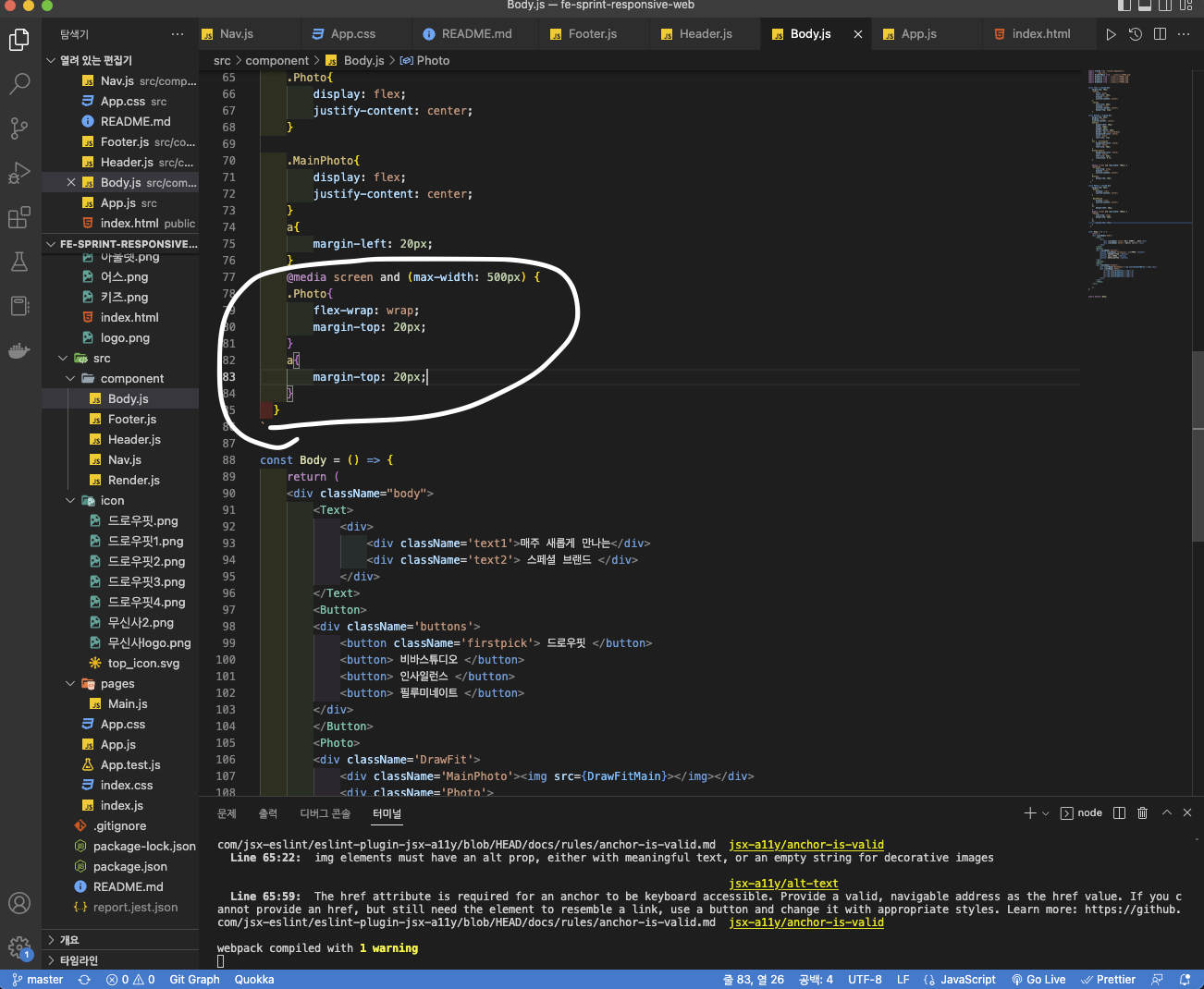Change JavaScript language mode
The width and height of the screenshot is (1204, 989).
(968, 980)
